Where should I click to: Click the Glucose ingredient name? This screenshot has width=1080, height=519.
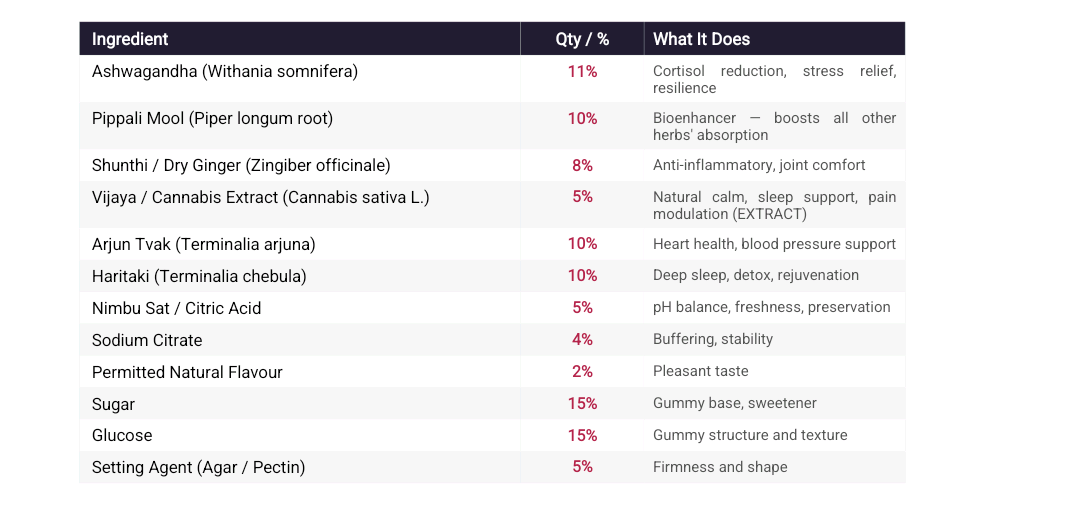pos(122,436)
